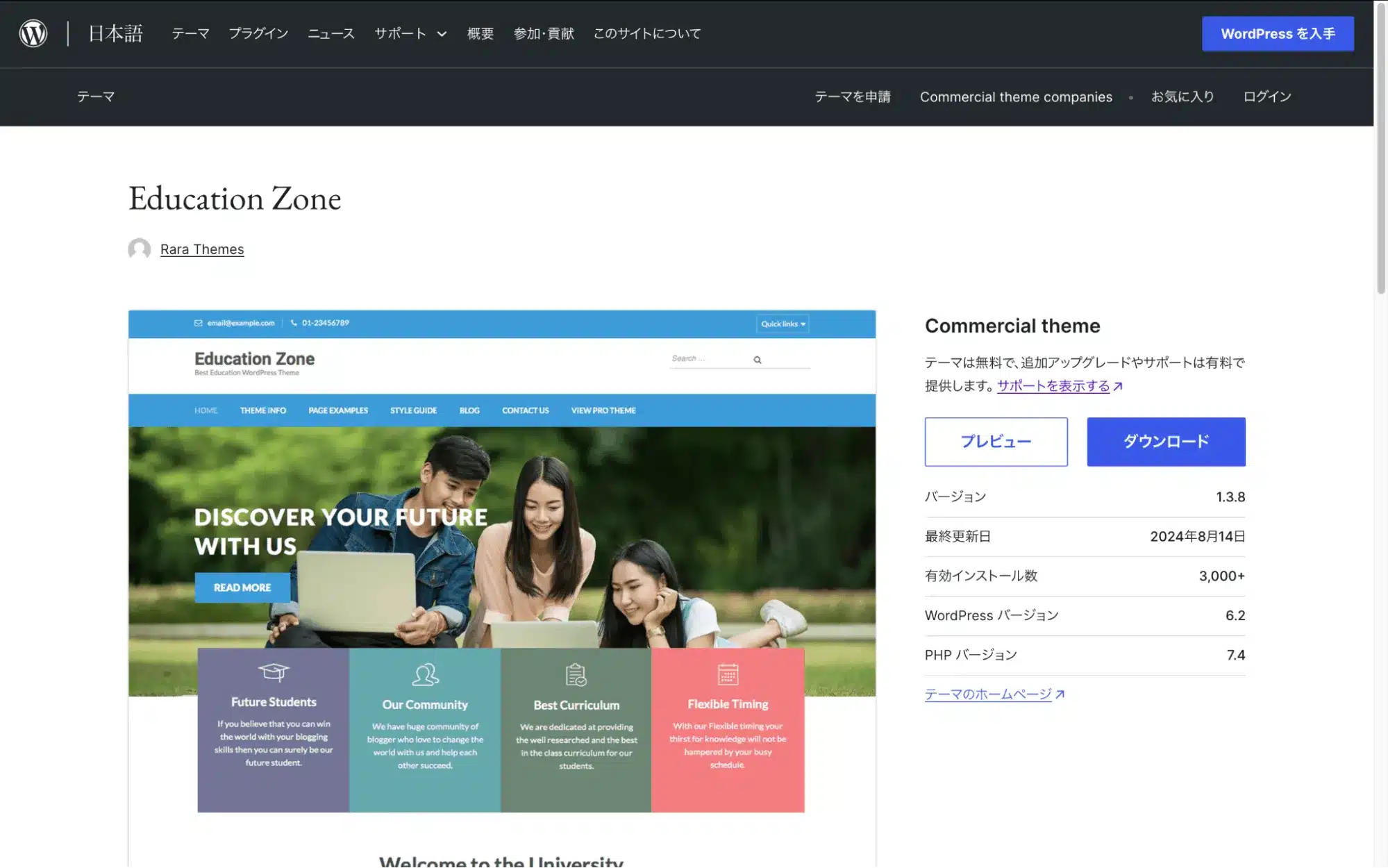Open Rara Themes author link
The width and height of the screenshot is (1388, 868).
point(202,249)
